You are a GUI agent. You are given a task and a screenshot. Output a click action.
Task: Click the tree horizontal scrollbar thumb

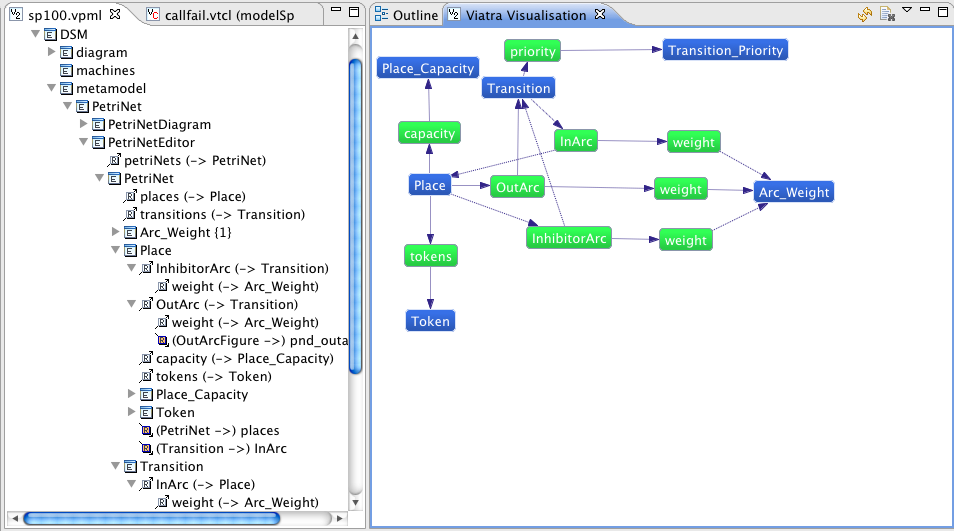tap(151, 518)
